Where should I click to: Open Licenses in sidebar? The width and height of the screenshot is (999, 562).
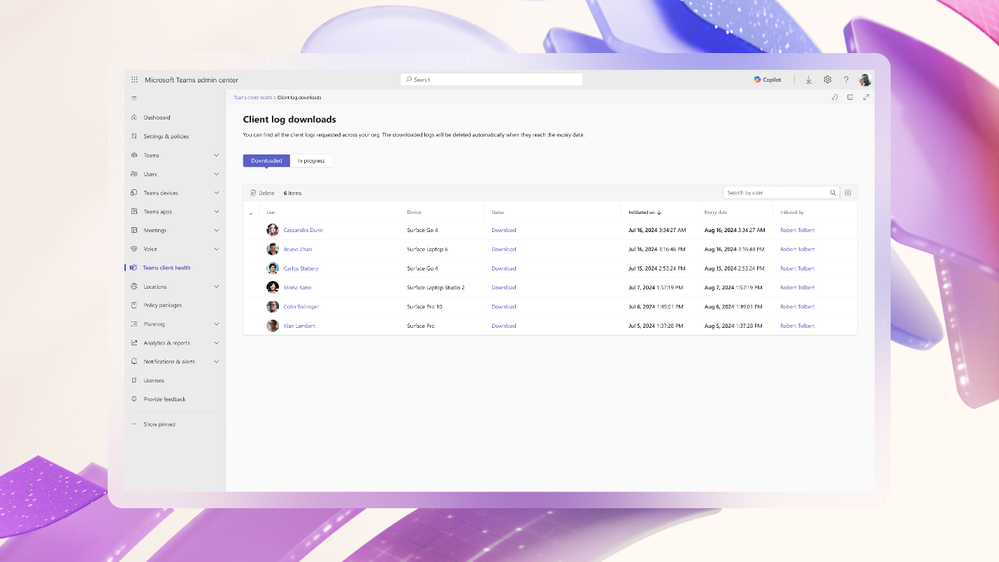(x=154, y=380)
